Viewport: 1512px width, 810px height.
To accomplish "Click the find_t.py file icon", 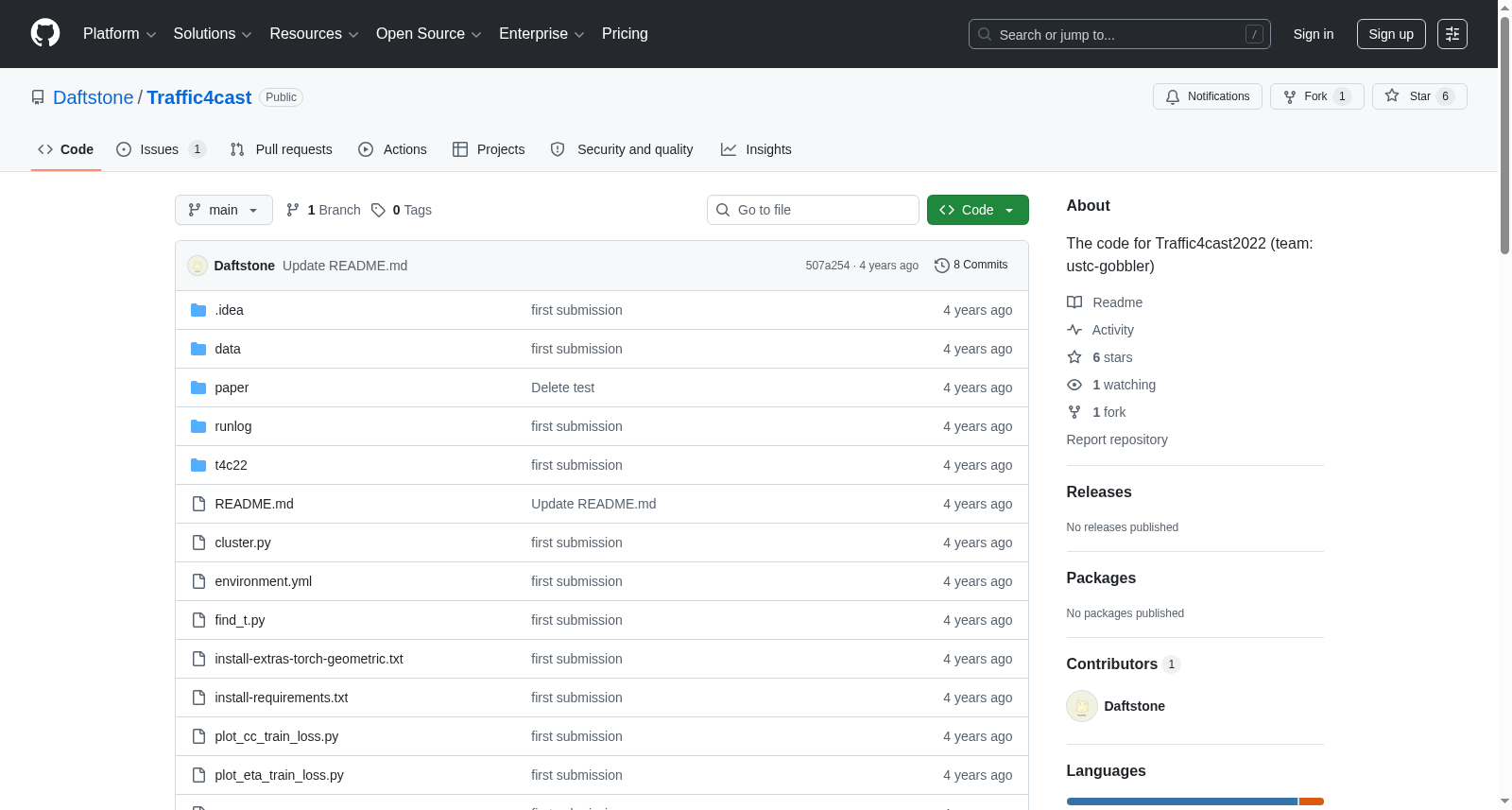I will pos(198,620).
